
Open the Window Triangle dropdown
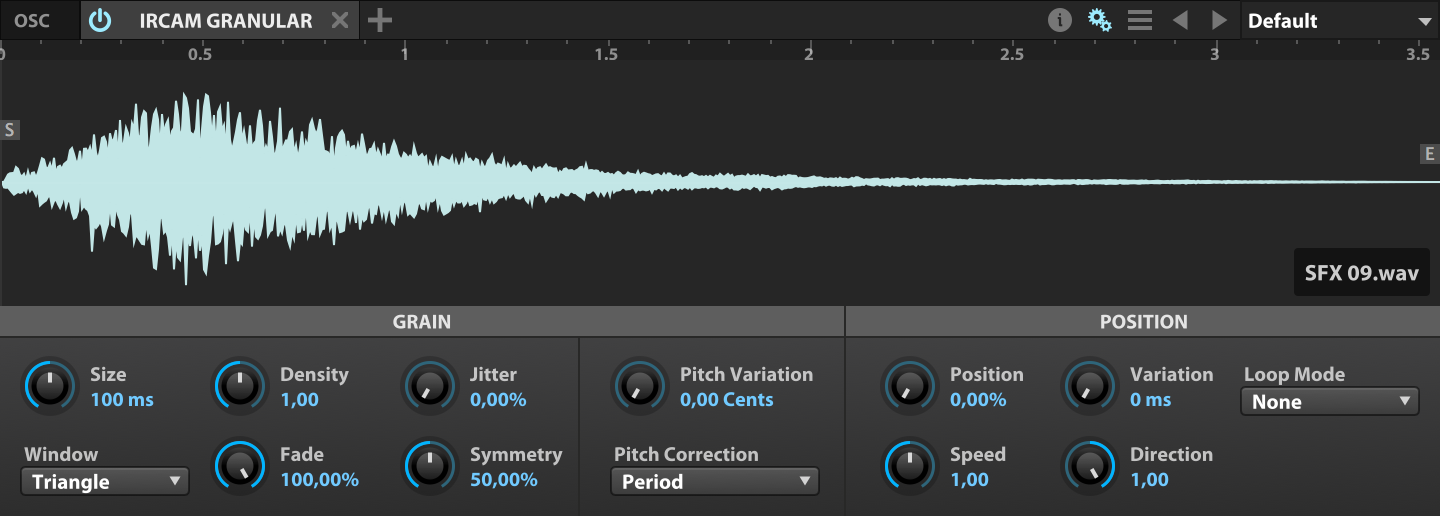105,482
